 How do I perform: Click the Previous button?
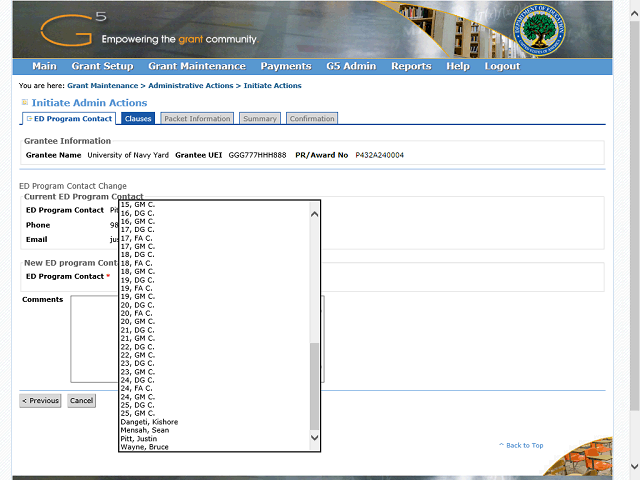[x=40, y=401]
